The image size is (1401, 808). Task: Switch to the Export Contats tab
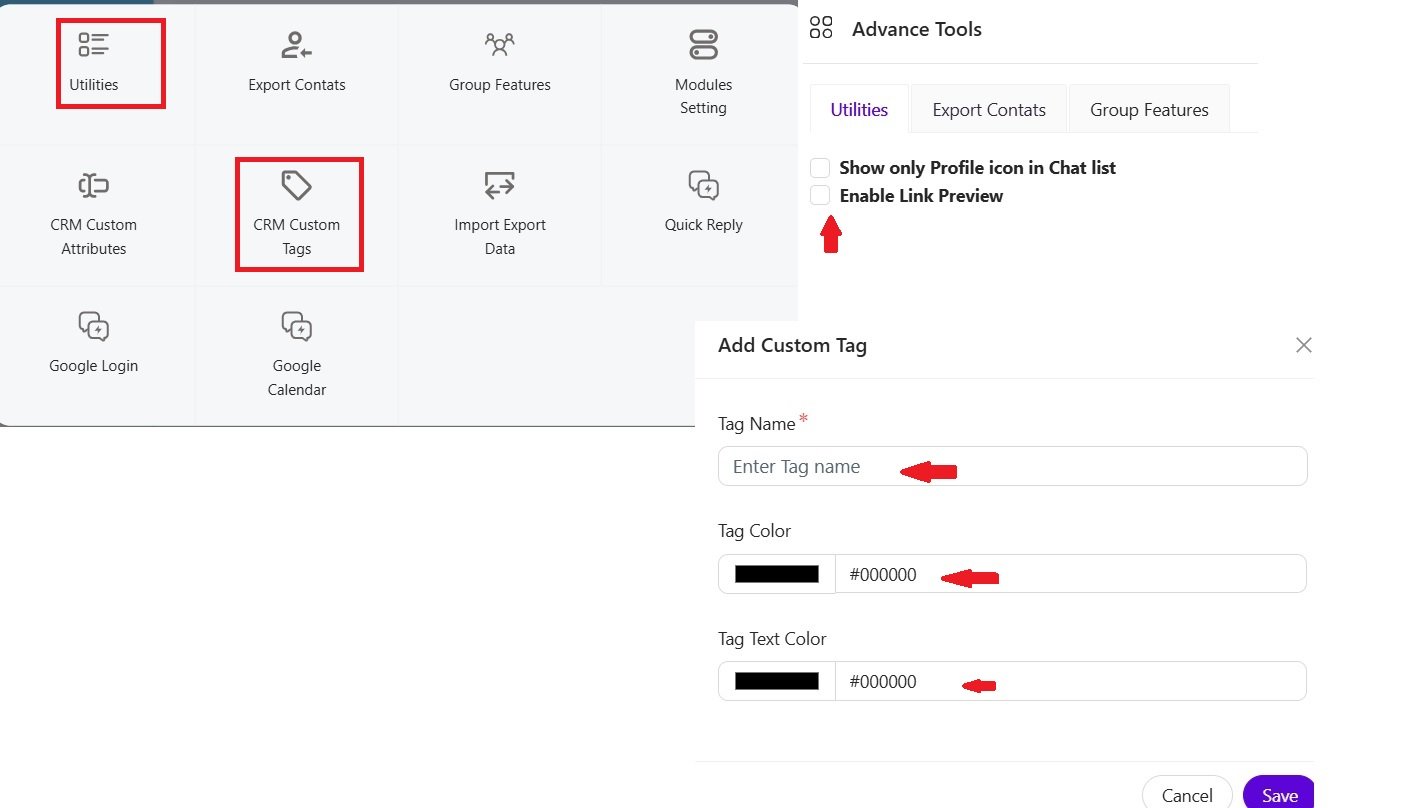[988, 110]
